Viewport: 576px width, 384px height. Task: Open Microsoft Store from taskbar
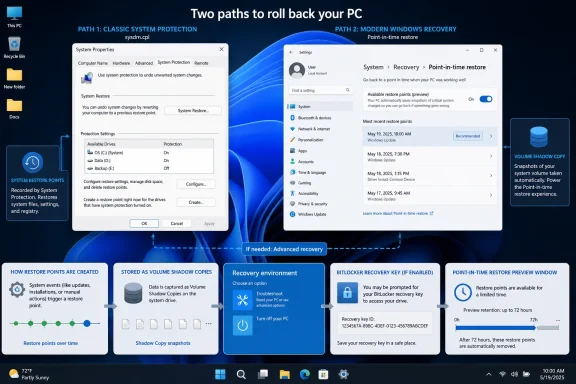pos(323,374)
